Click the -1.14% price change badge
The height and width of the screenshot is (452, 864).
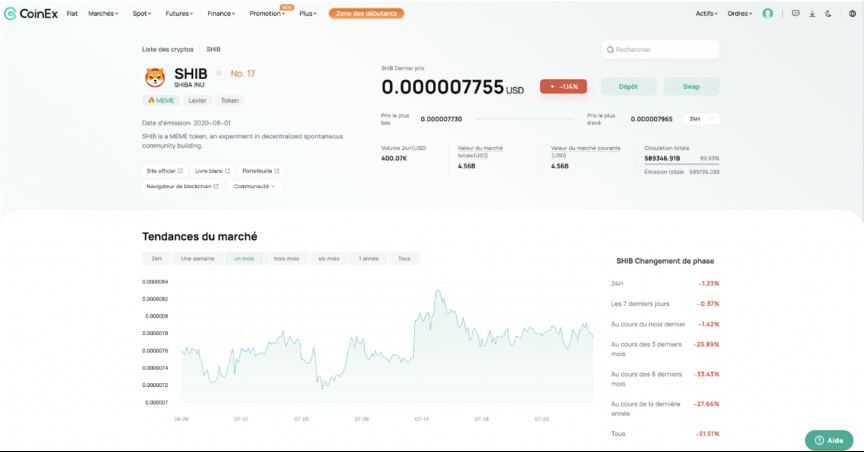click(564, 87)
